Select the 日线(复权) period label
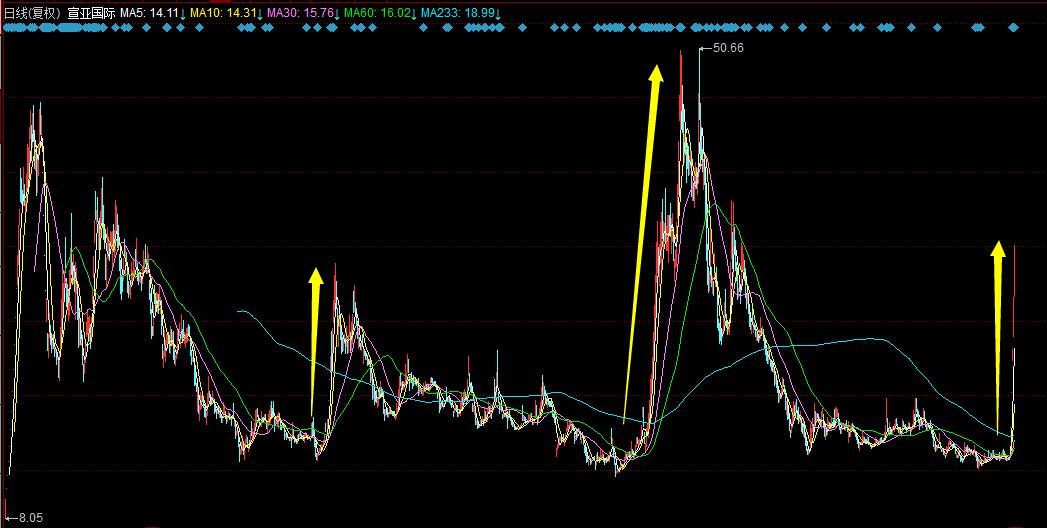The width and height of the screenshot is (1047, 528). coord(33,13)
